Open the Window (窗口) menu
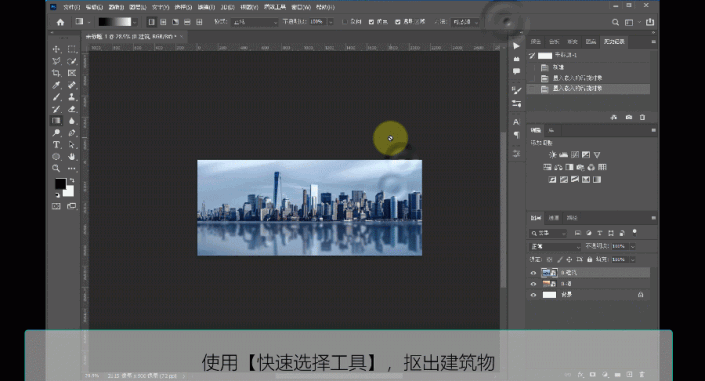The width and height of the screenshot is (705, 381). coord(301,7)
